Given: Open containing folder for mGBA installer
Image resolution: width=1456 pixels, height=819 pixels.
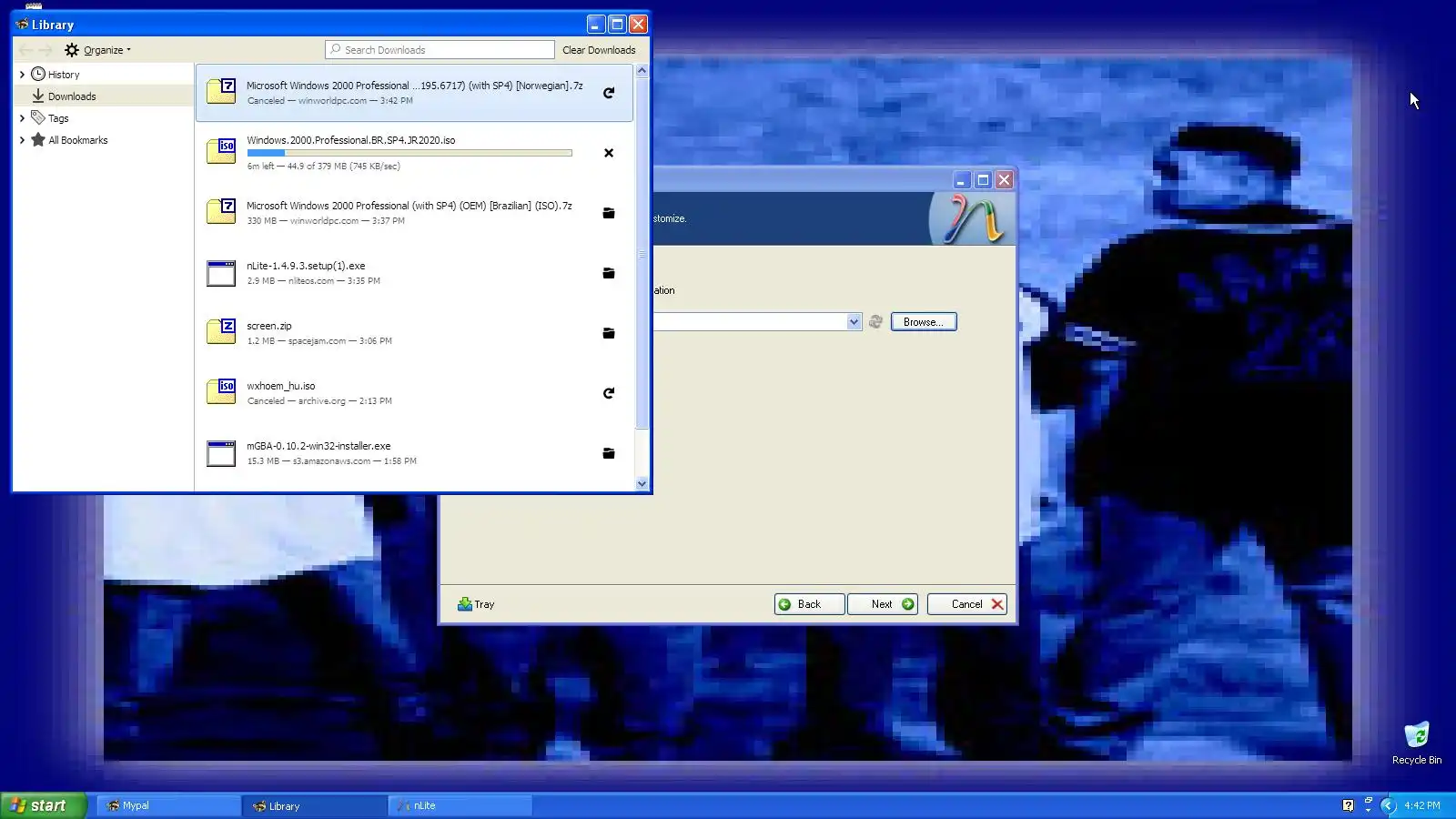Looking at the screenshot, I should click(x=609, y=453).
